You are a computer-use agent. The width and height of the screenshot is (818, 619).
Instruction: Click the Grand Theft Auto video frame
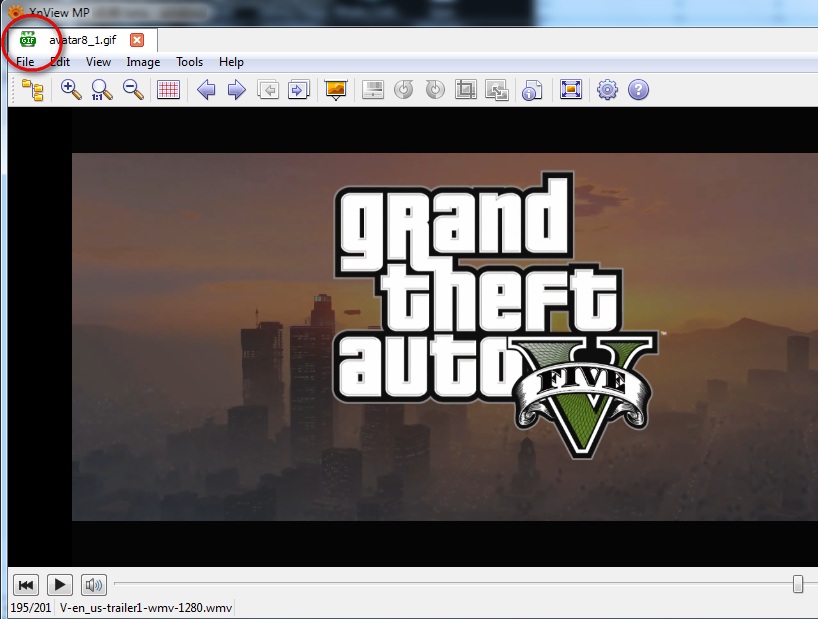[444, 336]
